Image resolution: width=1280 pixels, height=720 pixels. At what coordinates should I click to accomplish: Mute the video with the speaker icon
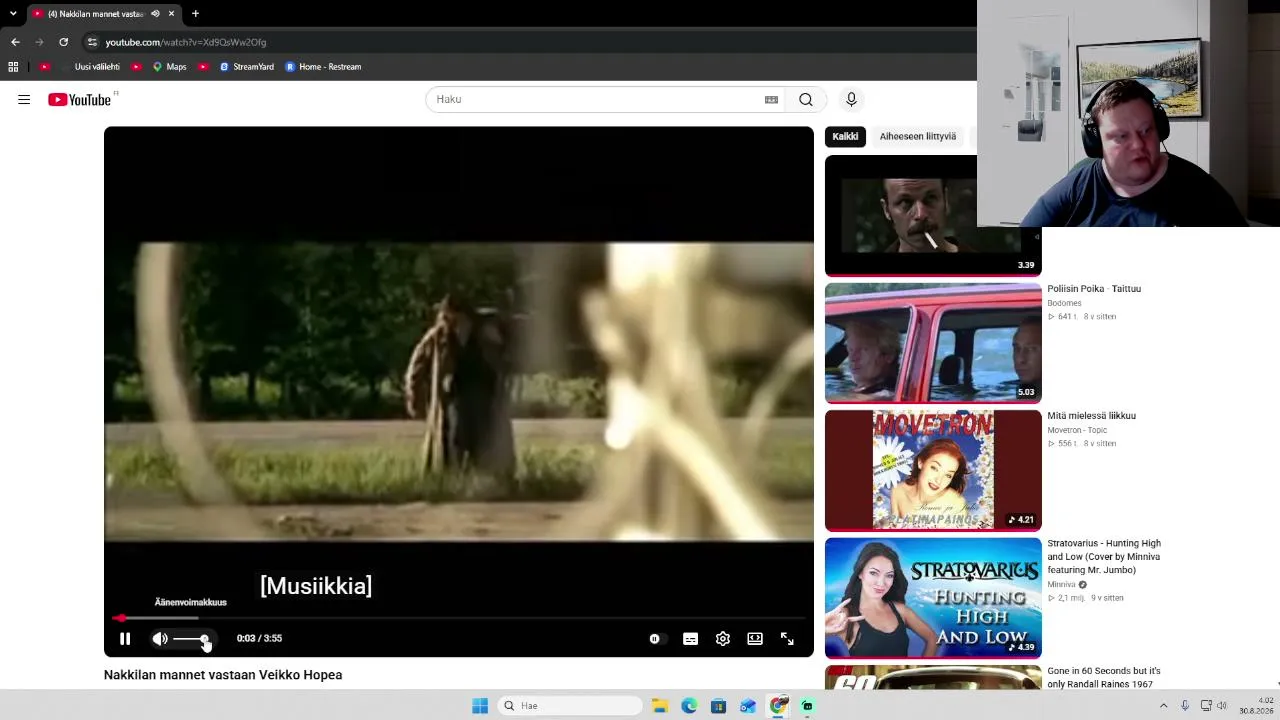pyautogui.click(x=160, y=638)
